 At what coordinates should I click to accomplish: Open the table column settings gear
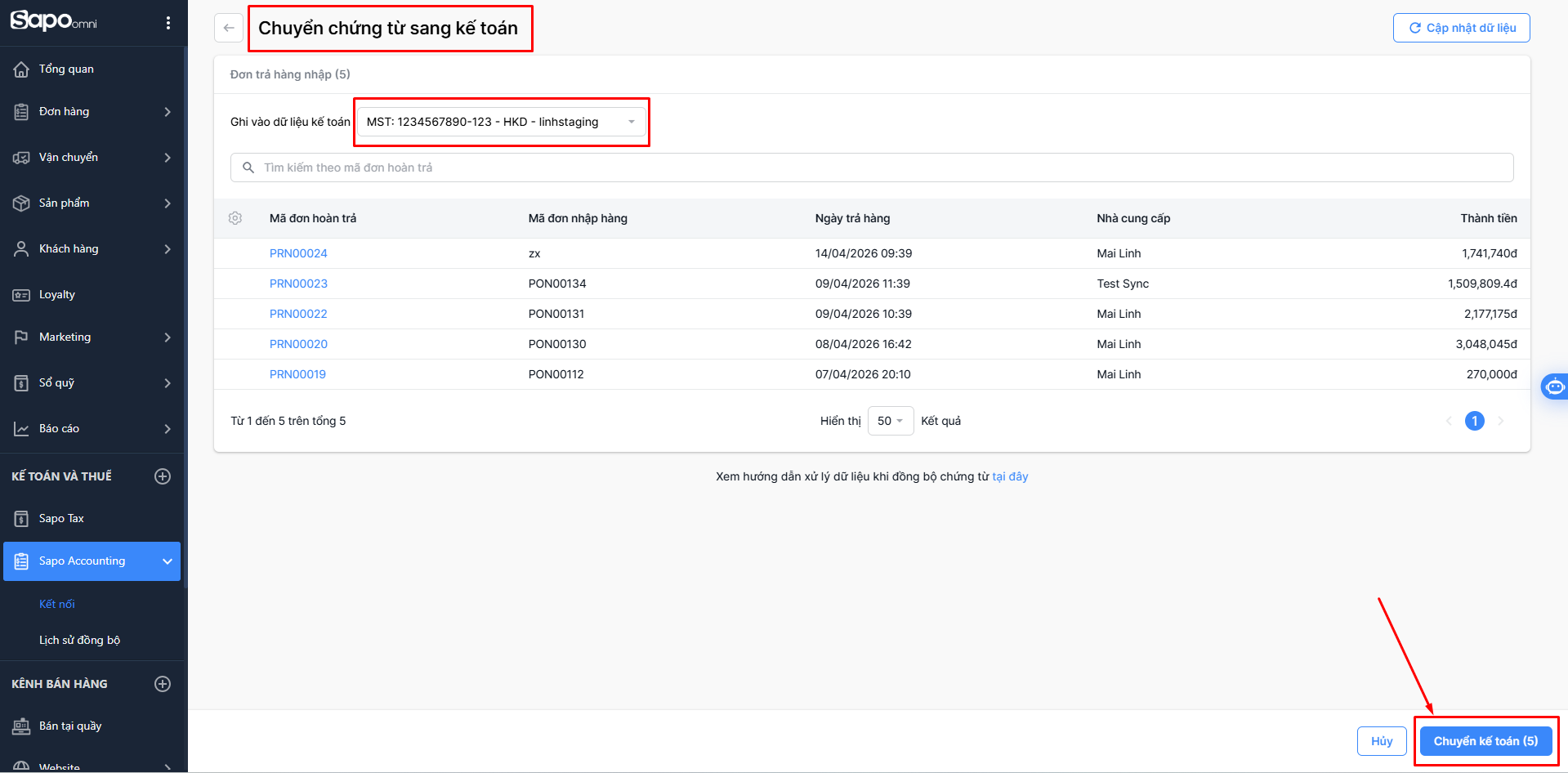(235, 218)
